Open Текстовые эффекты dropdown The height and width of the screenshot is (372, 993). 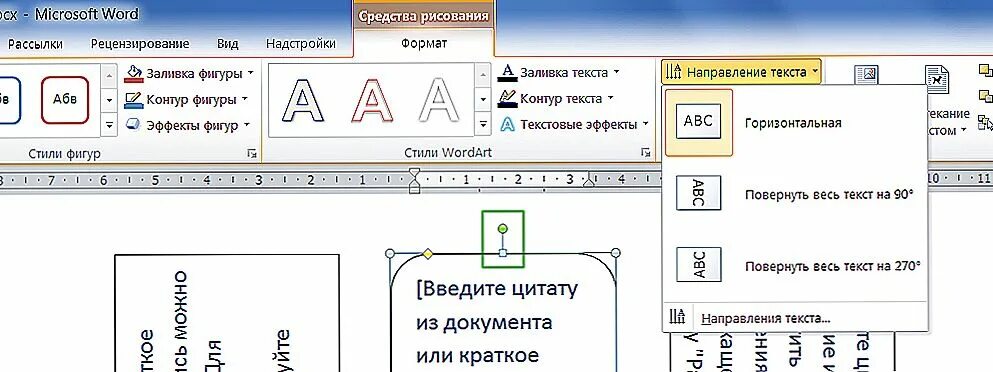tap(574, 125)
